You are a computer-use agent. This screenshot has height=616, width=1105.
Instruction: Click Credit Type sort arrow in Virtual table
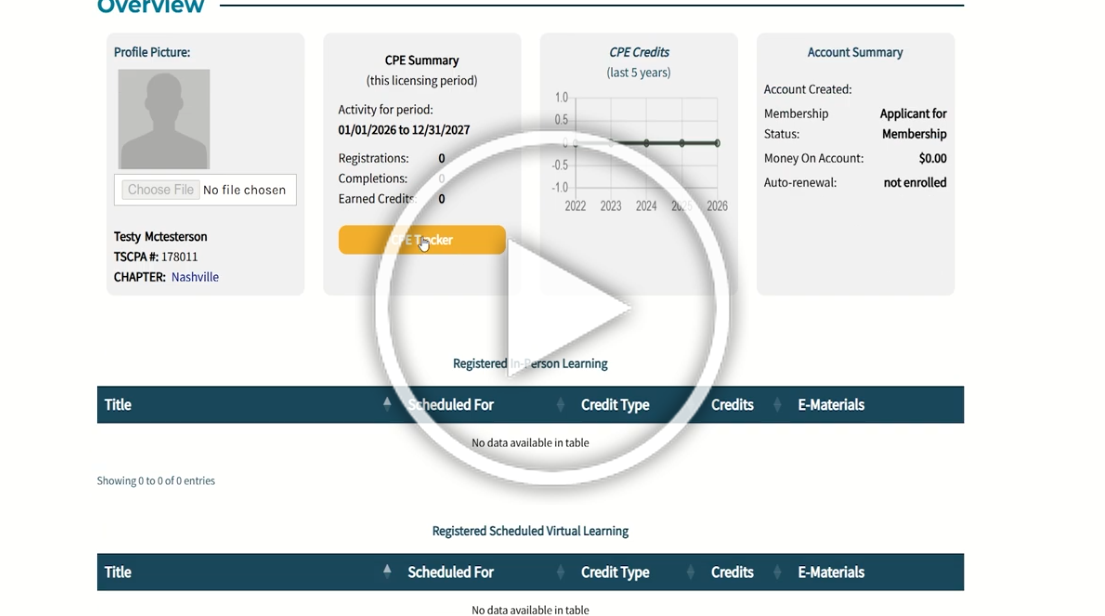point(690,572)
